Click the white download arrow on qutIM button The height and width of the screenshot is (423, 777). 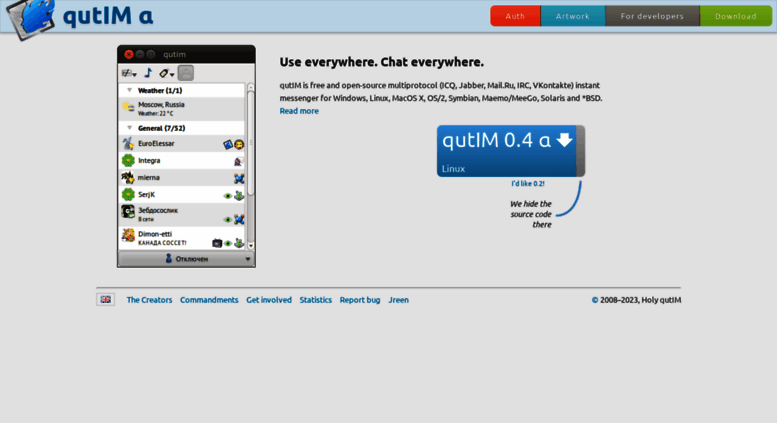pos(564,140)
